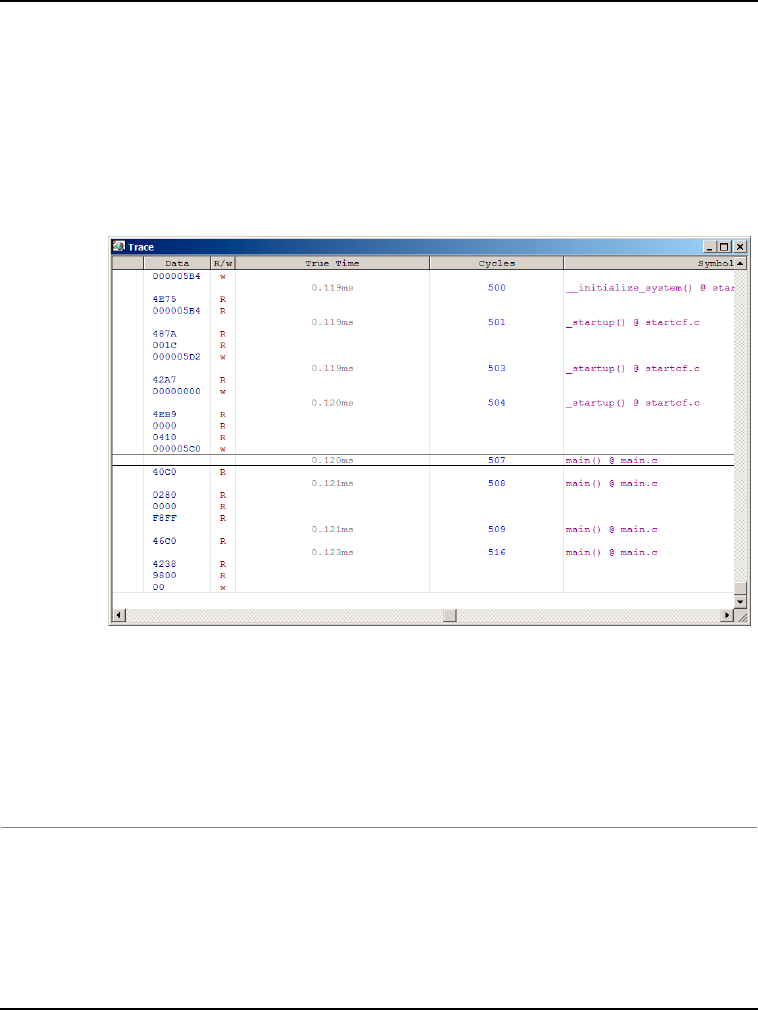This screenshot has height=1010, width=758.
Task: Select cycle count 504
Action: tap(497, 403)
